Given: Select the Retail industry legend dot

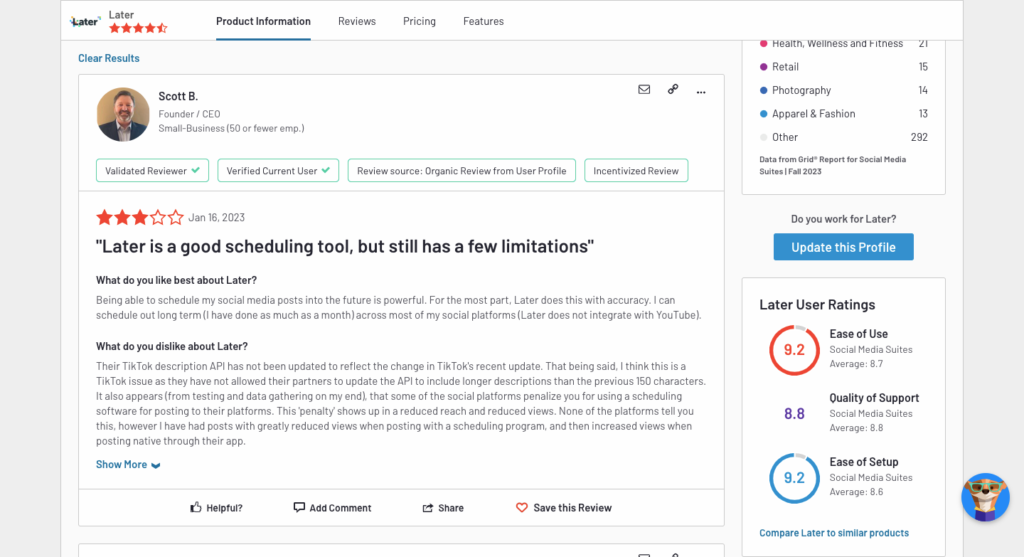Looking at the screenshot, I should [763, 67].
